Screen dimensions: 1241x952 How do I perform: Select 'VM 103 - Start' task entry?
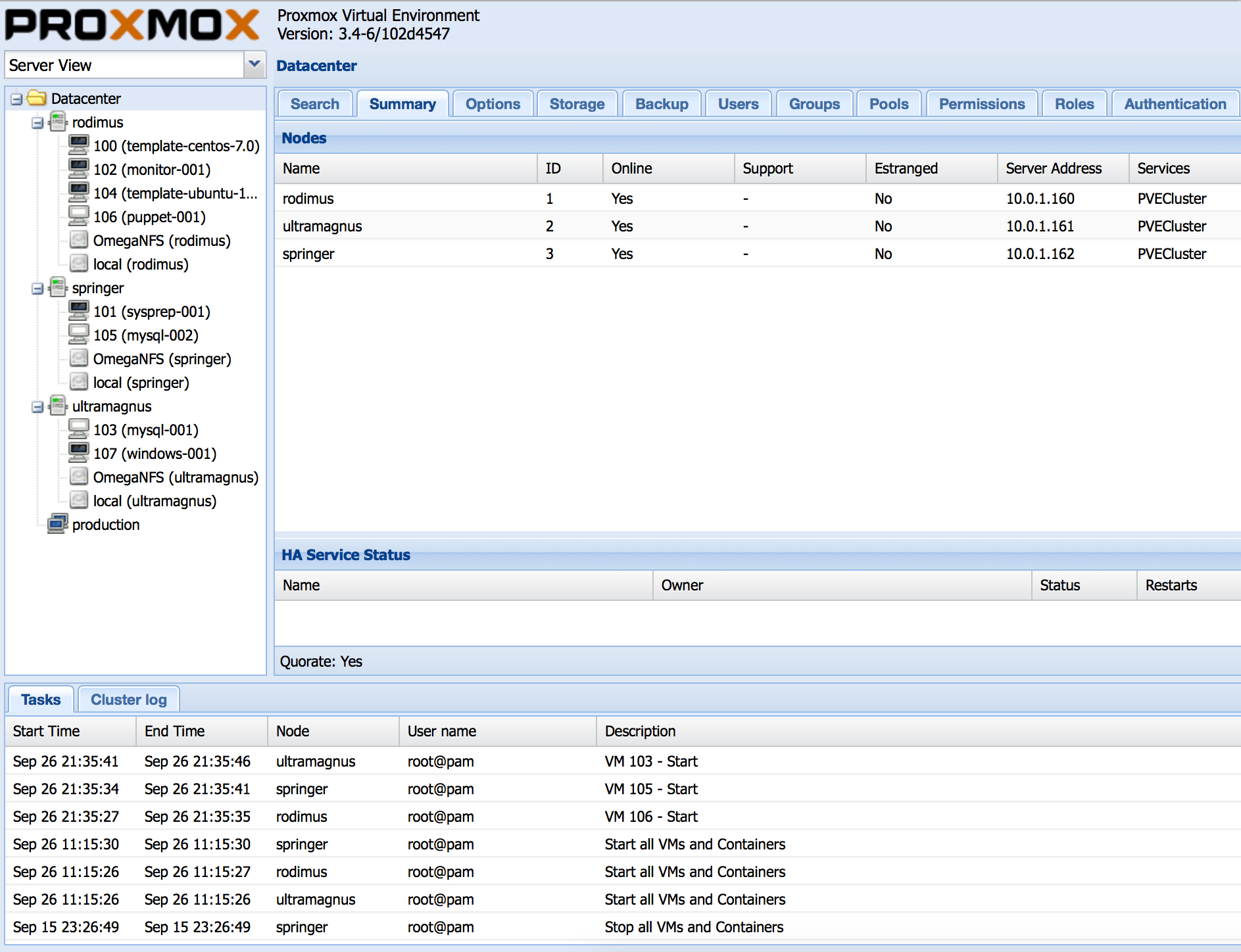(x=623, y=761)
